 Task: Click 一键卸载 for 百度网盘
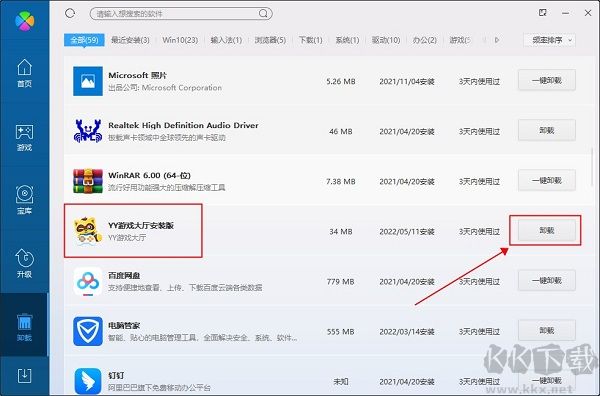click(x=547, y=280)
